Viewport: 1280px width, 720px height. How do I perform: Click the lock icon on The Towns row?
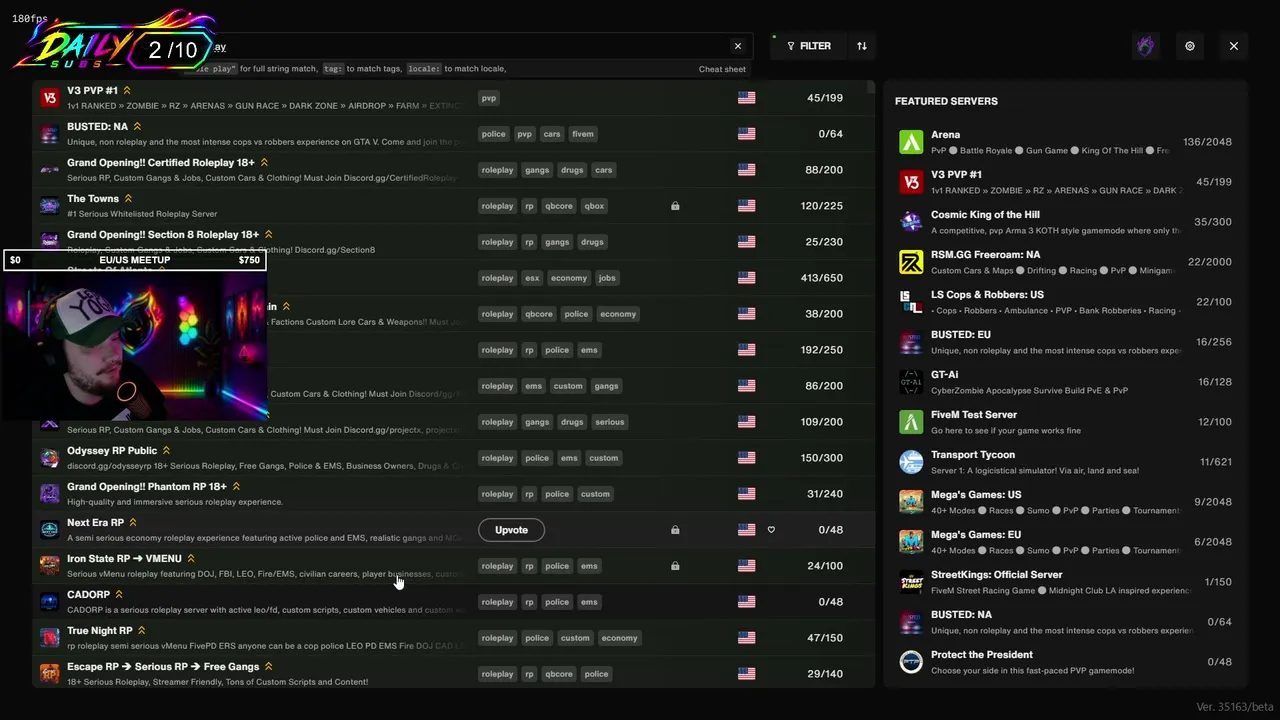click(x=675, y=206)
